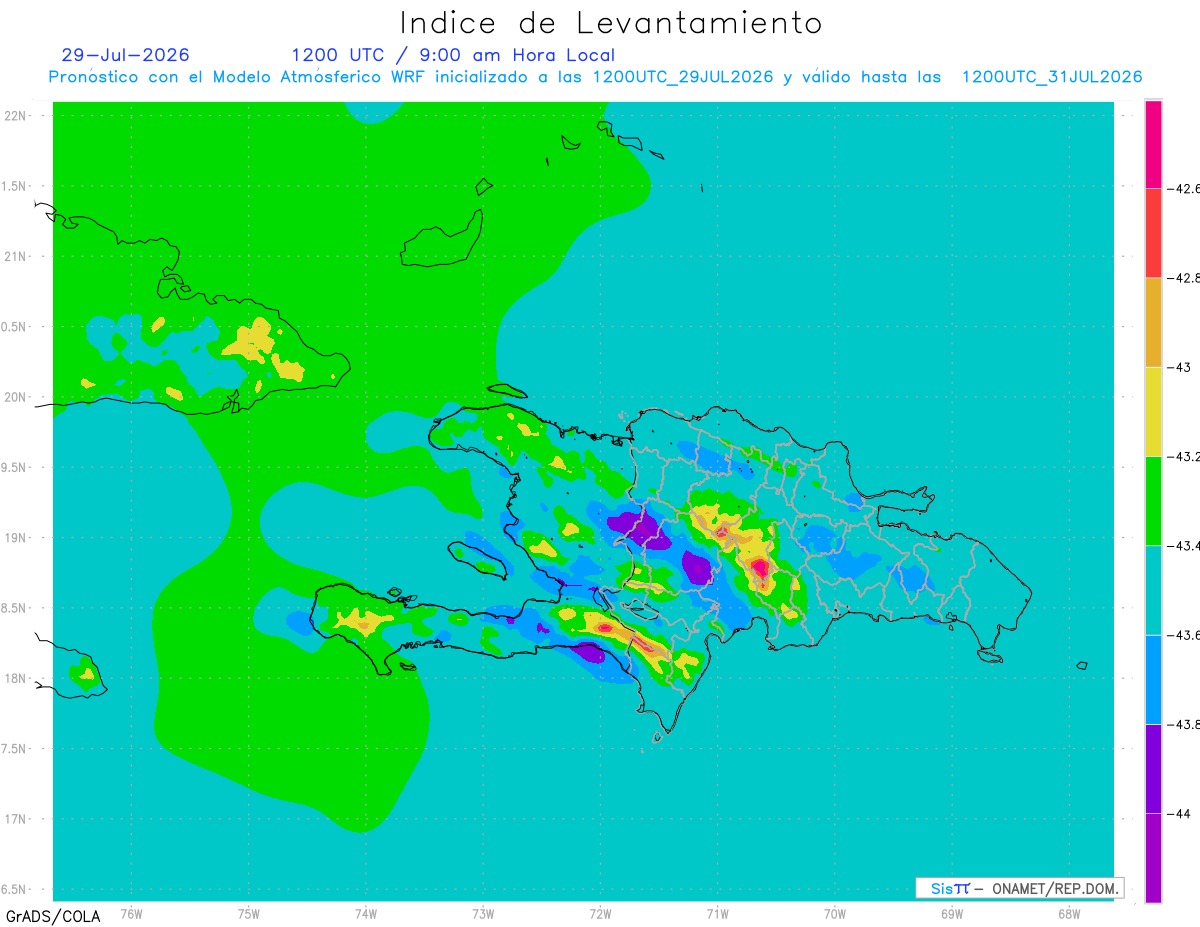Image resolution: width=1200 pixels, height=927 pixels.
Task: Click the 'GrADS/COLA' credit text
Action: tap(51, 915)
